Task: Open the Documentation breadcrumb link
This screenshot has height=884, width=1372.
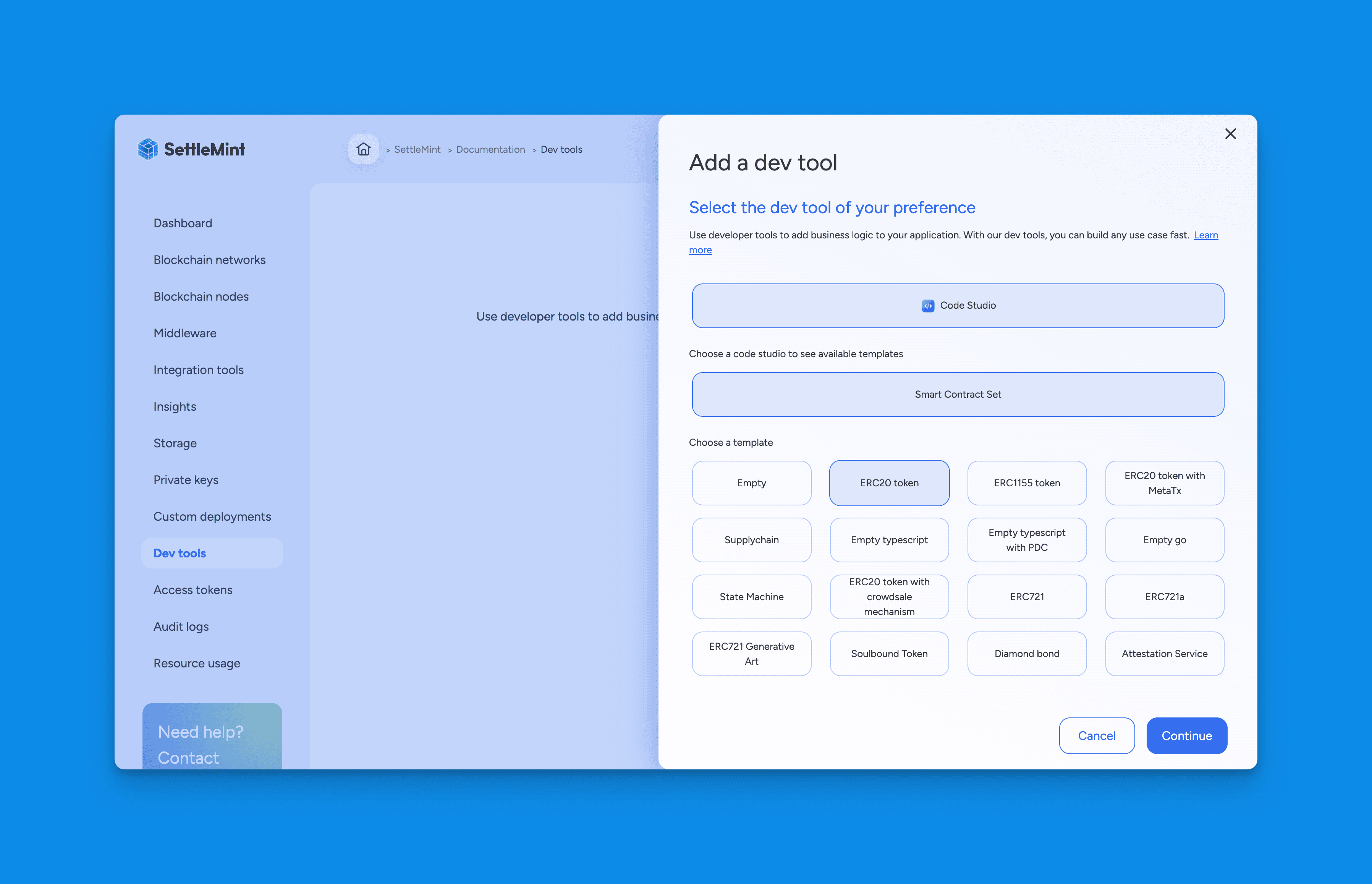Action: pos(491,149)
